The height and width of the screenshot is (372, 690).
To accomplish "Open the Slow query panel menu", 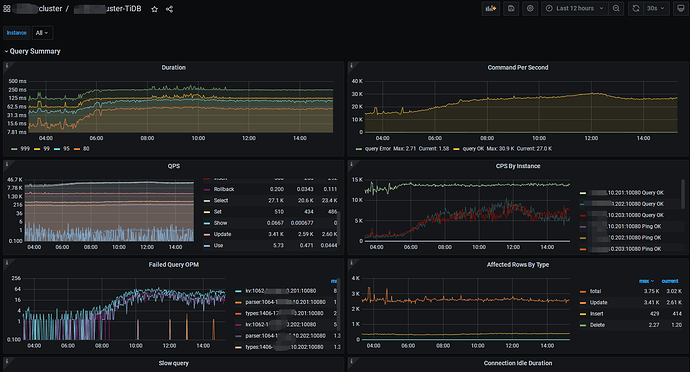I will tap(173, 363).
